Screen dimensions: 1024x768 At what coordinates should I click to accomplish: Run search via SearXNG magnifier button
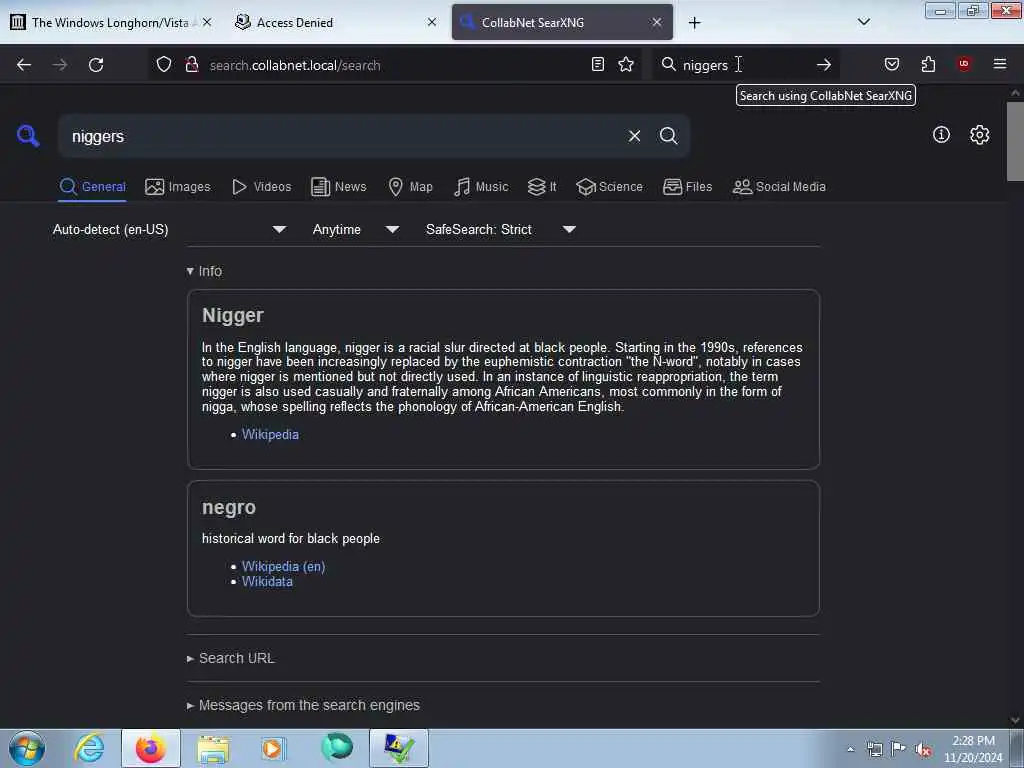click(x=669, y=136)
